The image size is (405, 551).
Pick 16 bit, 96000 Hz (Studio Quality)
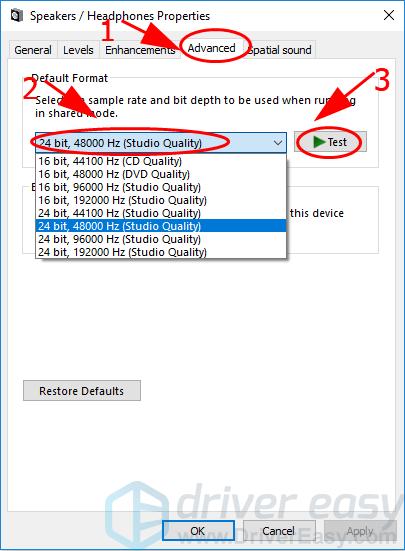coord(161,187)
